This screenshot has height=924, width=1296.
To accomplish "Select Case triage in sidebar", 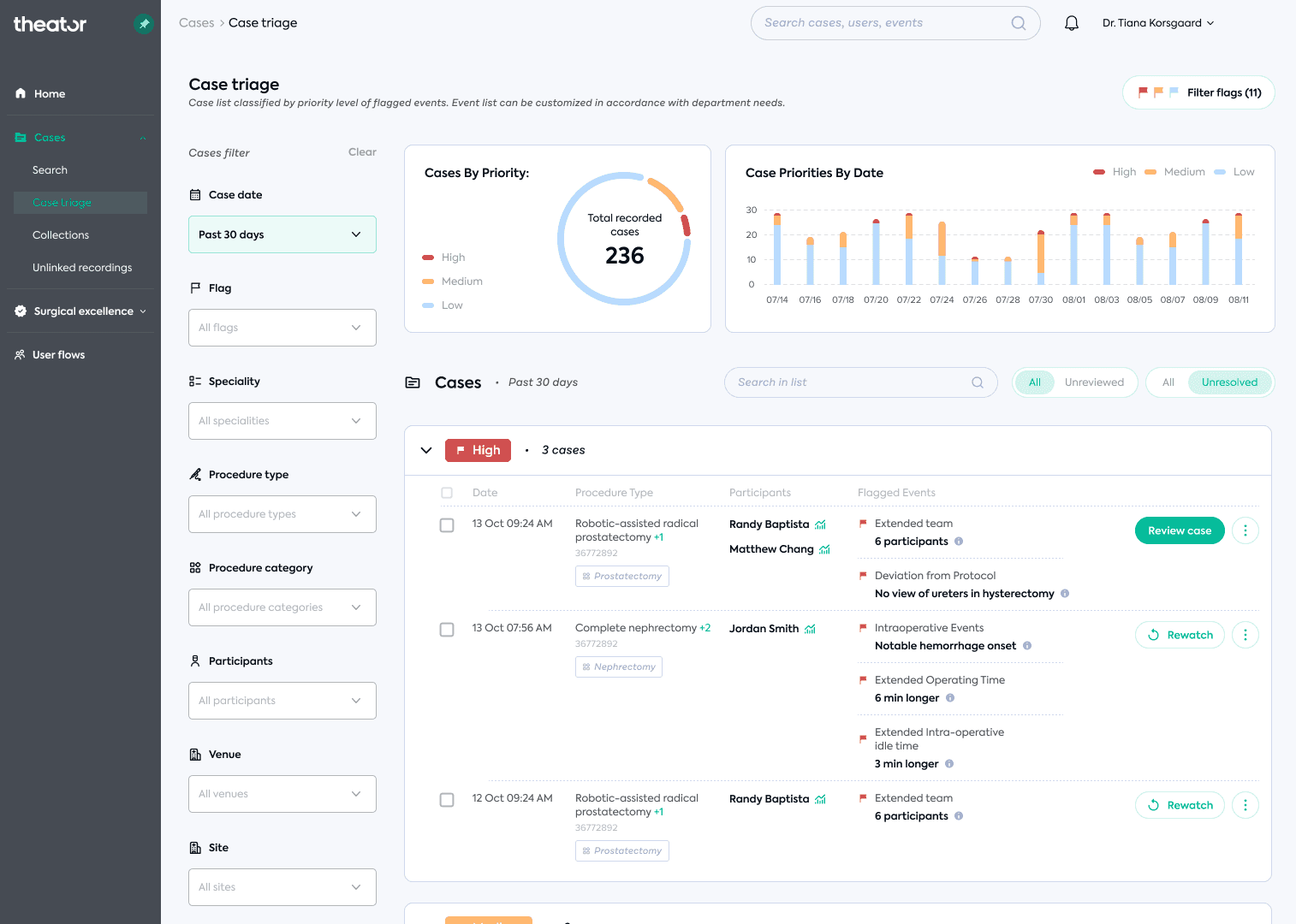I will click(x=80, y=203).
